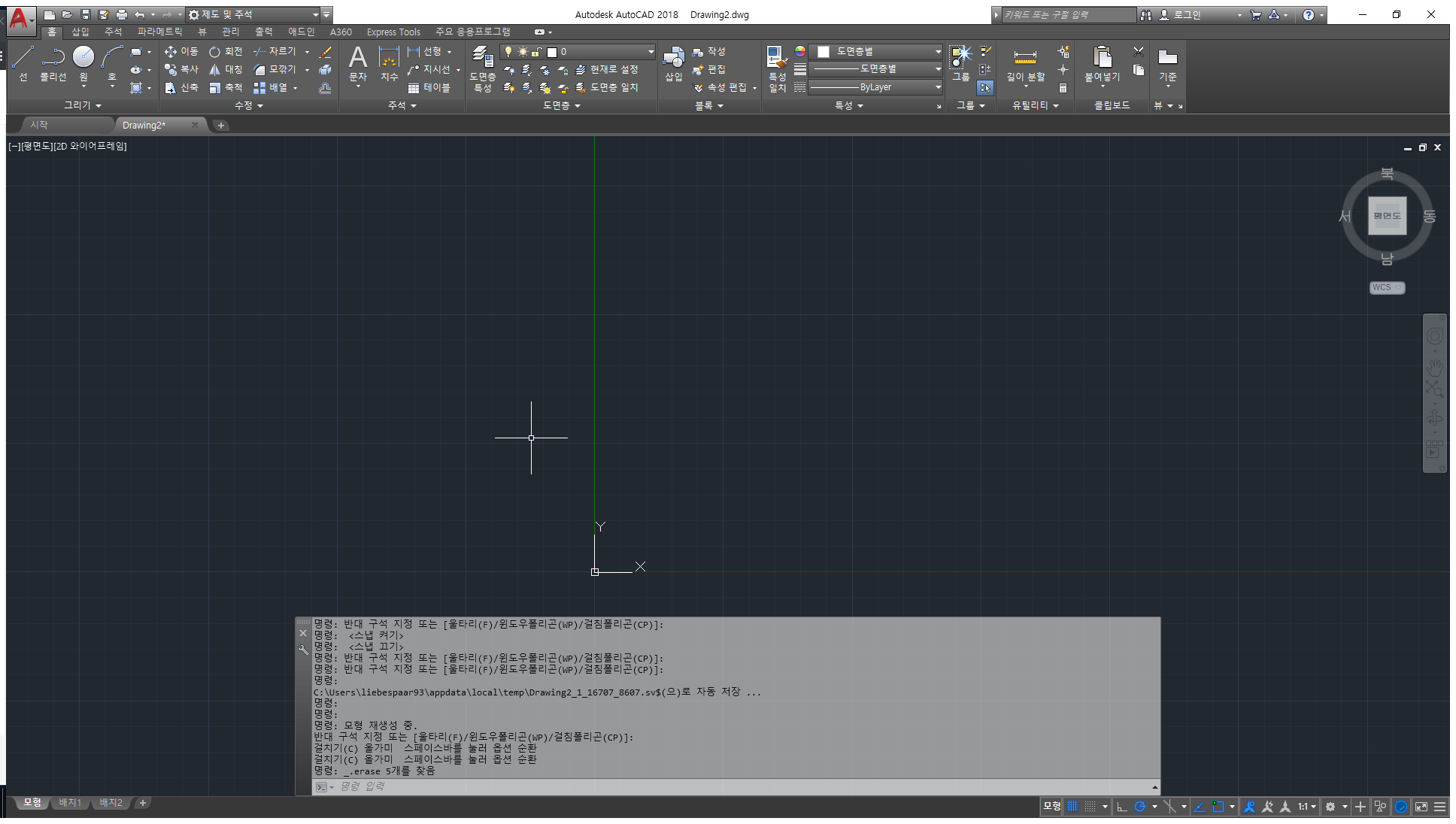Open Layer Properties (도면층 특성) panel
Screen dimensions: 1456x824
(x=482, y=59)
